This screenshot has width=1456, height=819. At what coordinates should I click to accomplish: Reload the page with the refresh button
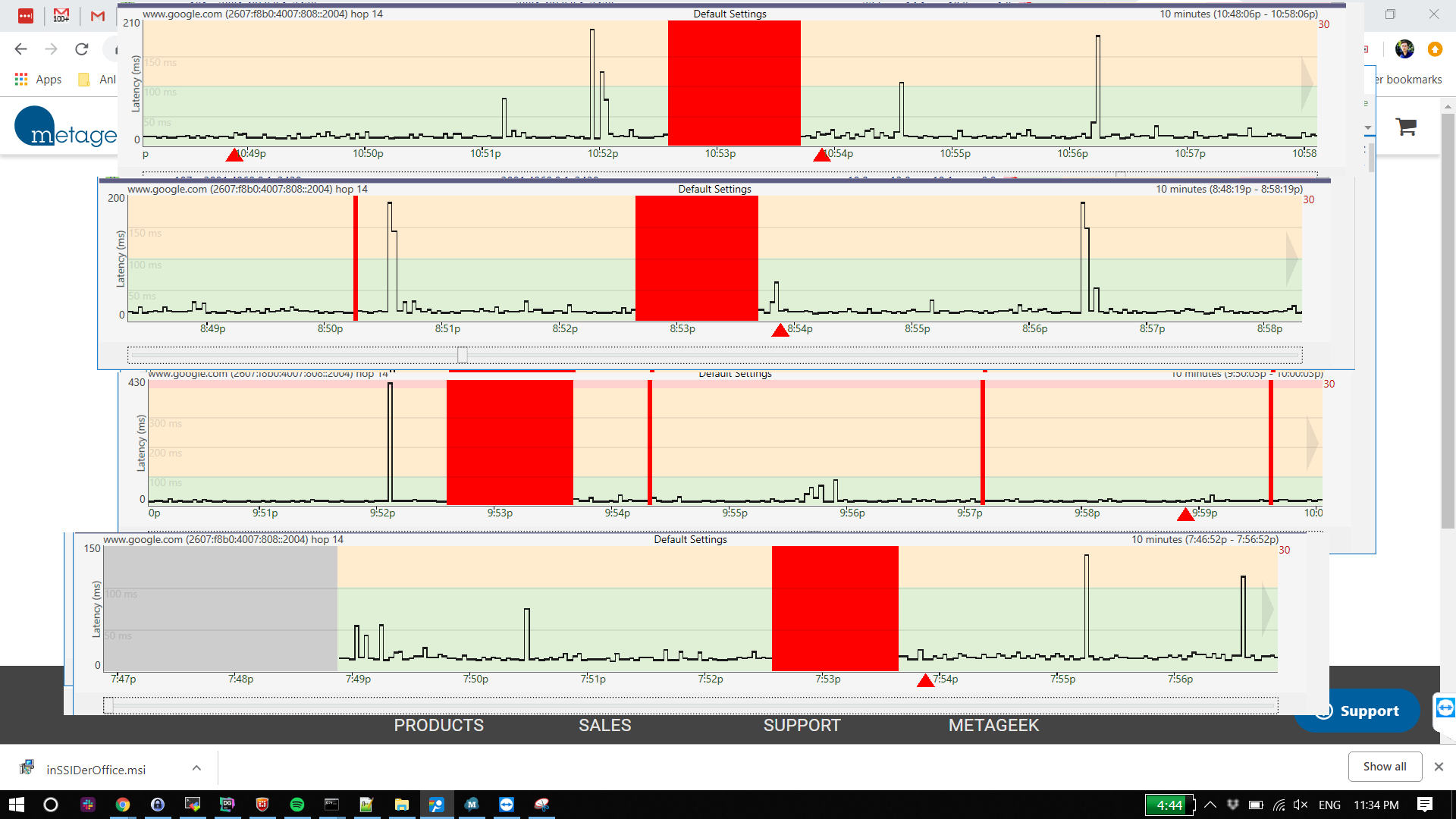pos(82,49)
